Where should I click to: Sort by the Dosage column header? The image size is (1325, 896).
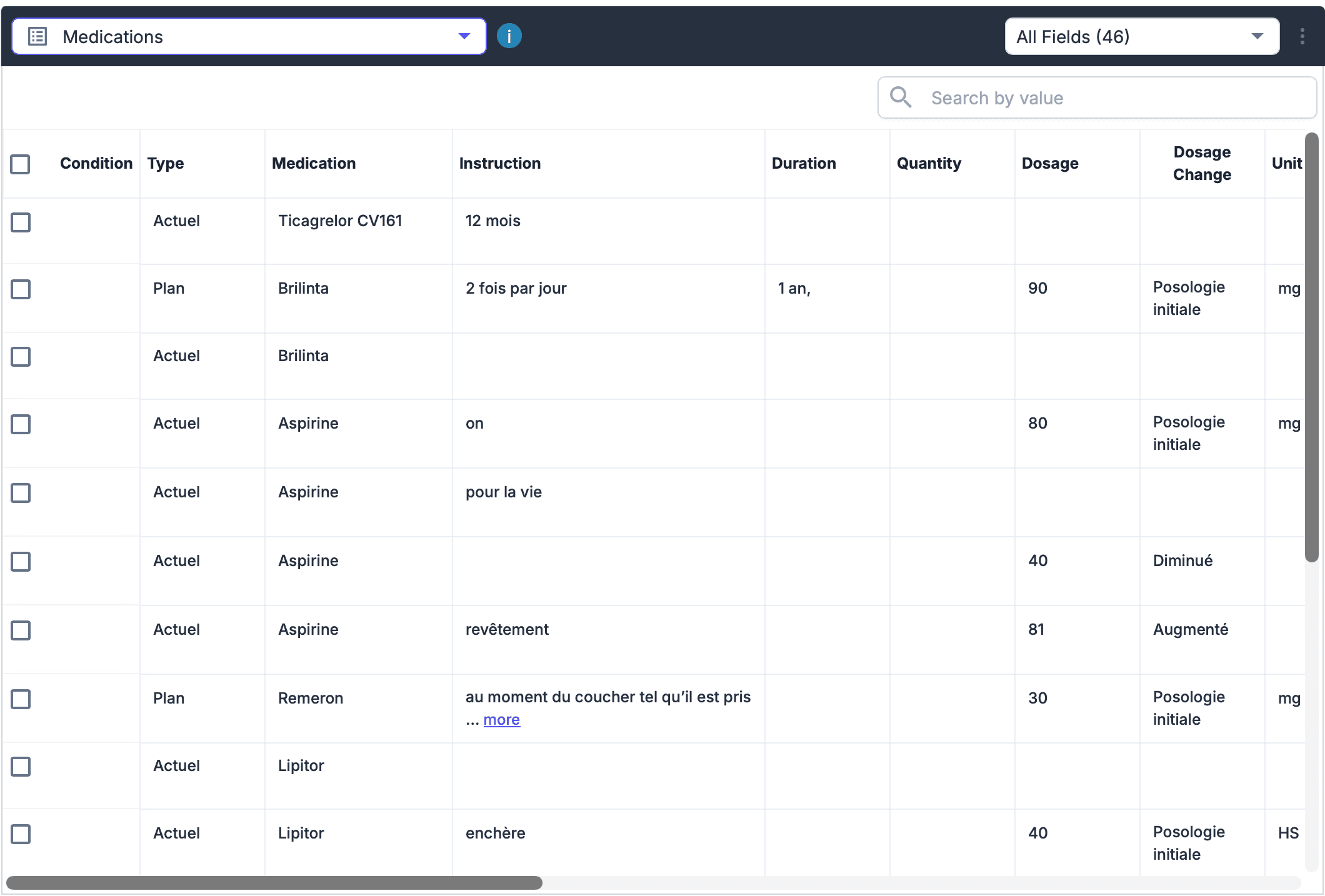click(1049, 163)
